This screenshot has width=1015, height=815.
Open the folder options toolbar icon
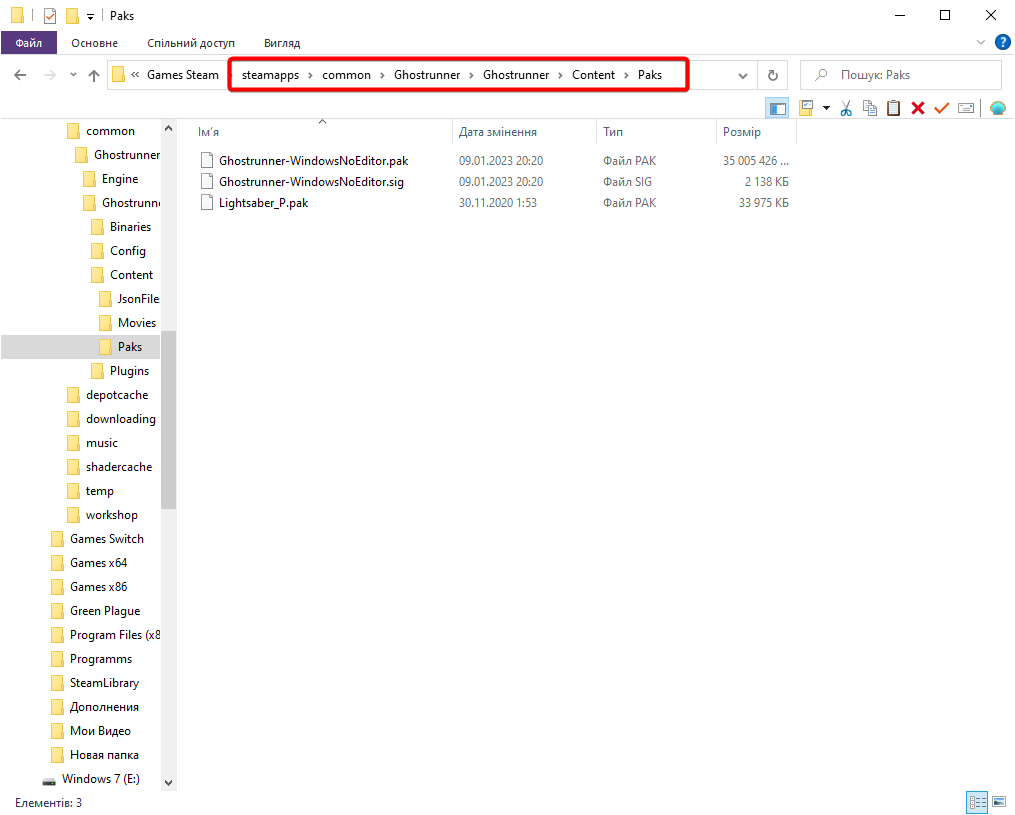[806, 108]
